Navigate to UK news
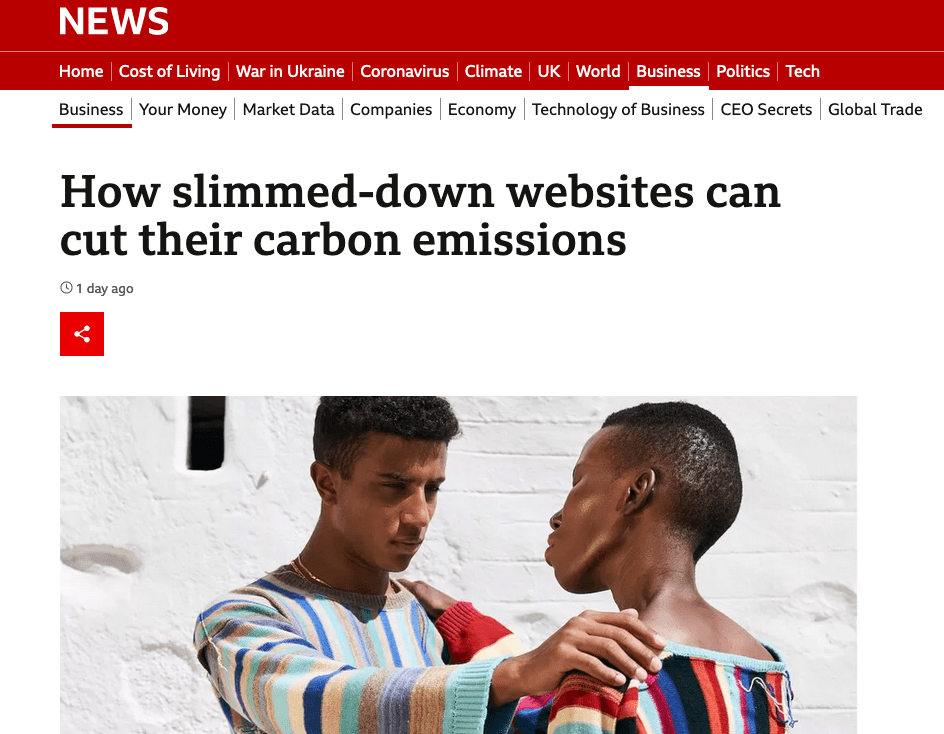Screen dimensions: 944x734 (549, 71)
